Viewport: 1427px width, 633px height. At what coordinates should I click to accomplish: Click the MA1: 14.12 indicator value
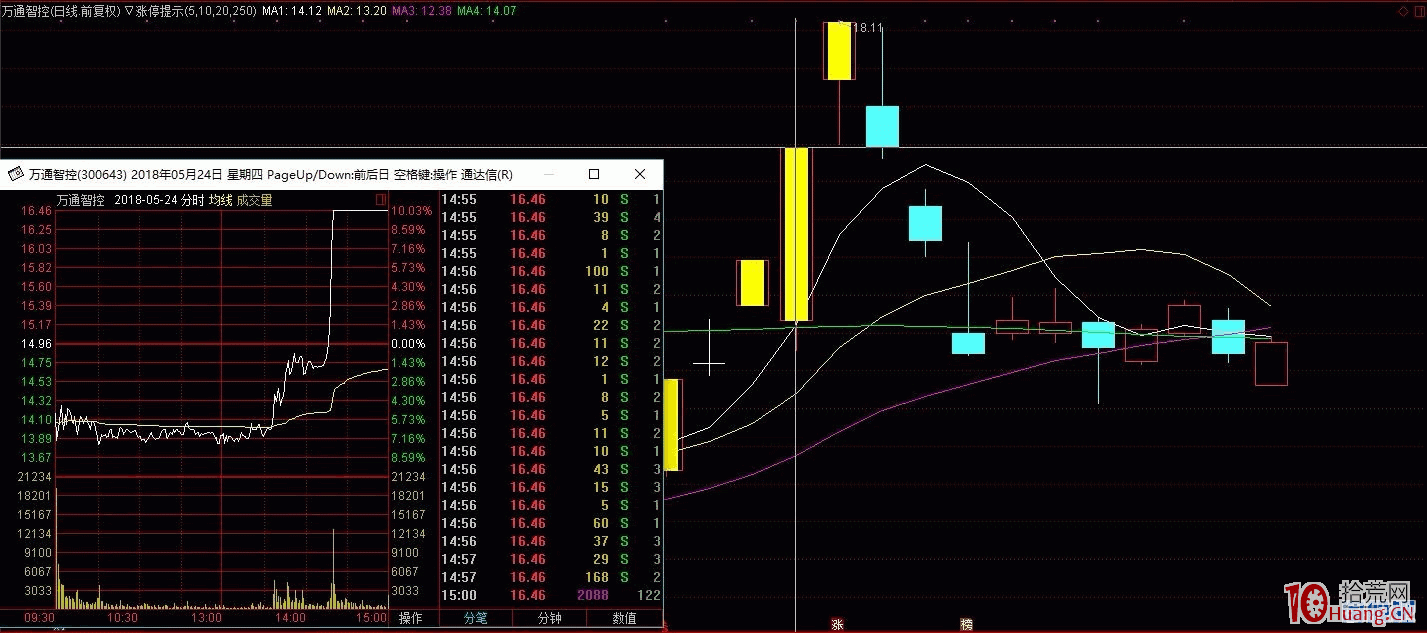(x=291, y=10)
